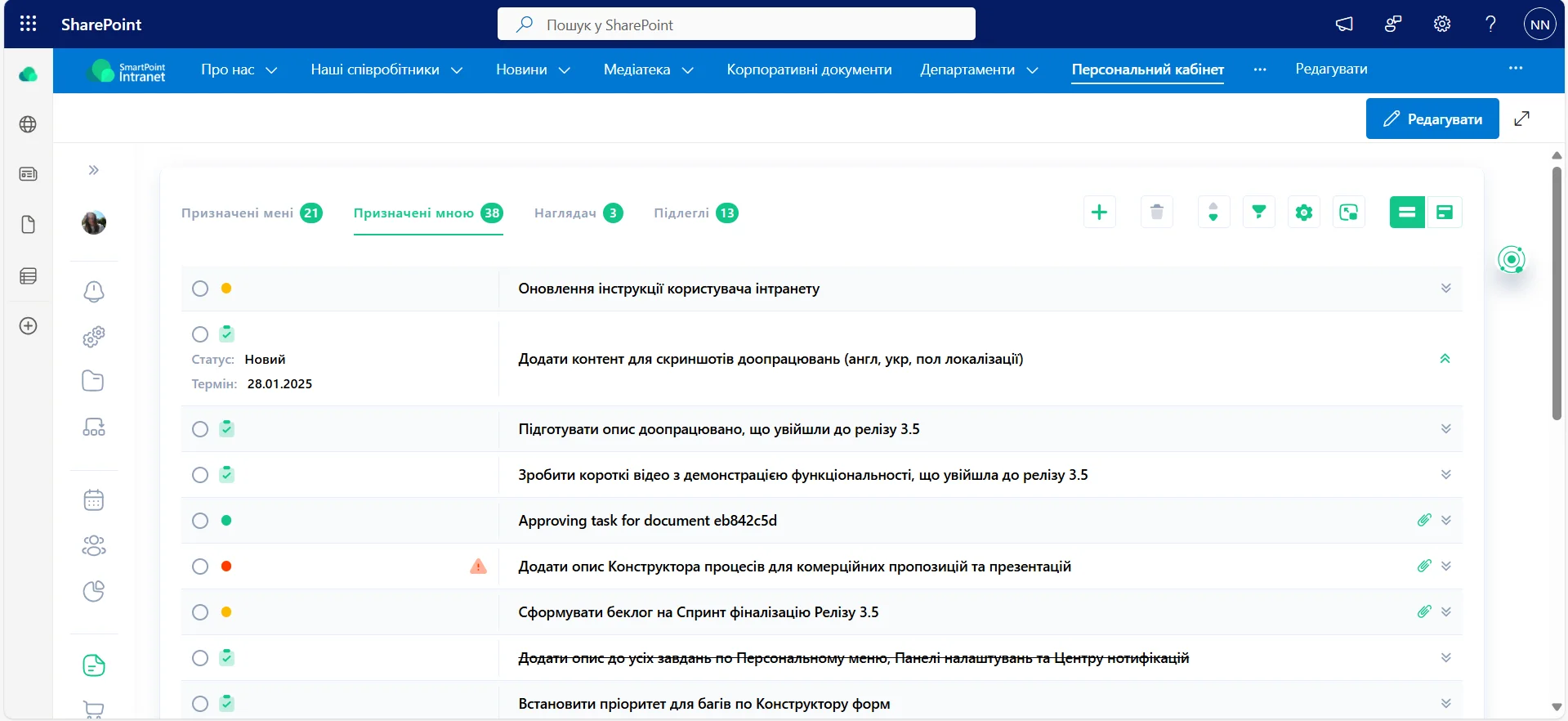Select checkbox for Оновлення інструкції користувача task
This screenshot has width=1568, height=721.
200,289
